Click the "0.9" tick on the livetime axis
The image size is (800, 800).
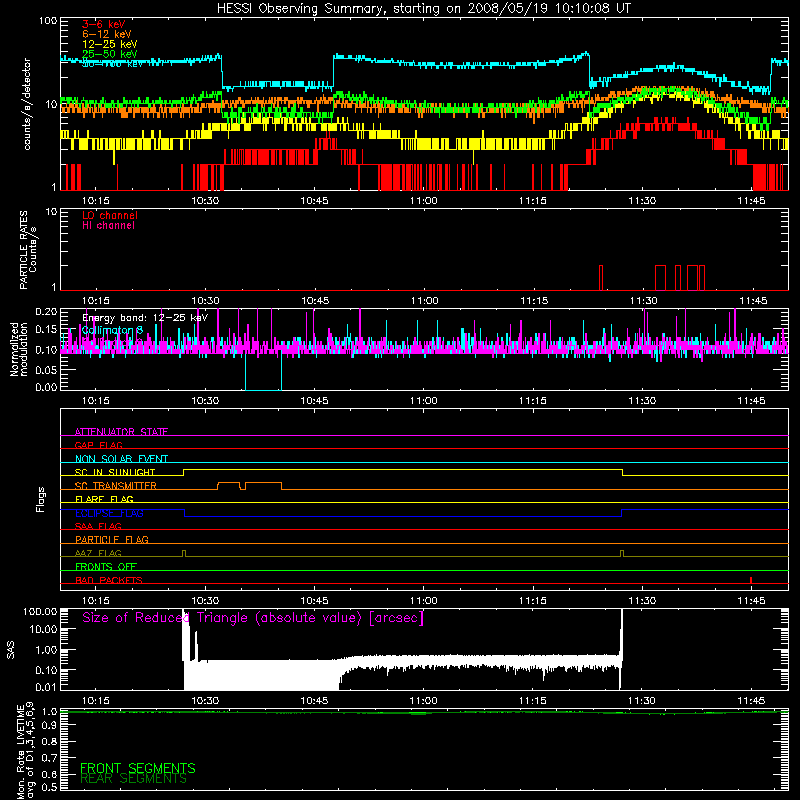coord(50,725)
